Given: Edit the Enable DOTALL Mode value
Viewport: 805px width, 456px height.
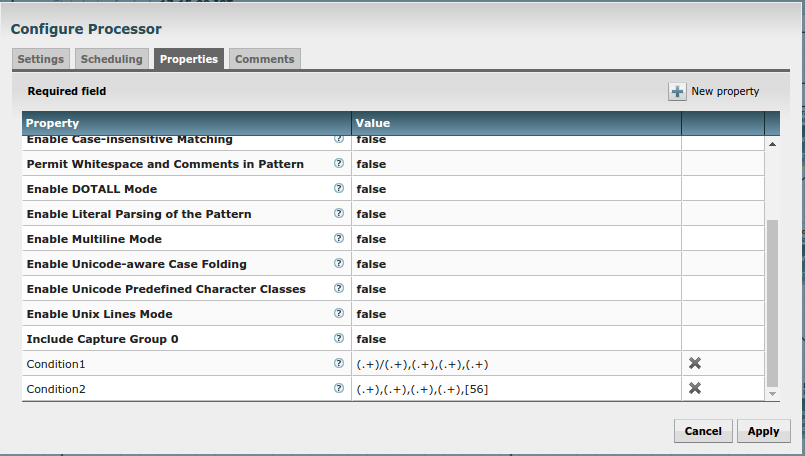Looking at the screenshot, I should (x=515, y=189).
